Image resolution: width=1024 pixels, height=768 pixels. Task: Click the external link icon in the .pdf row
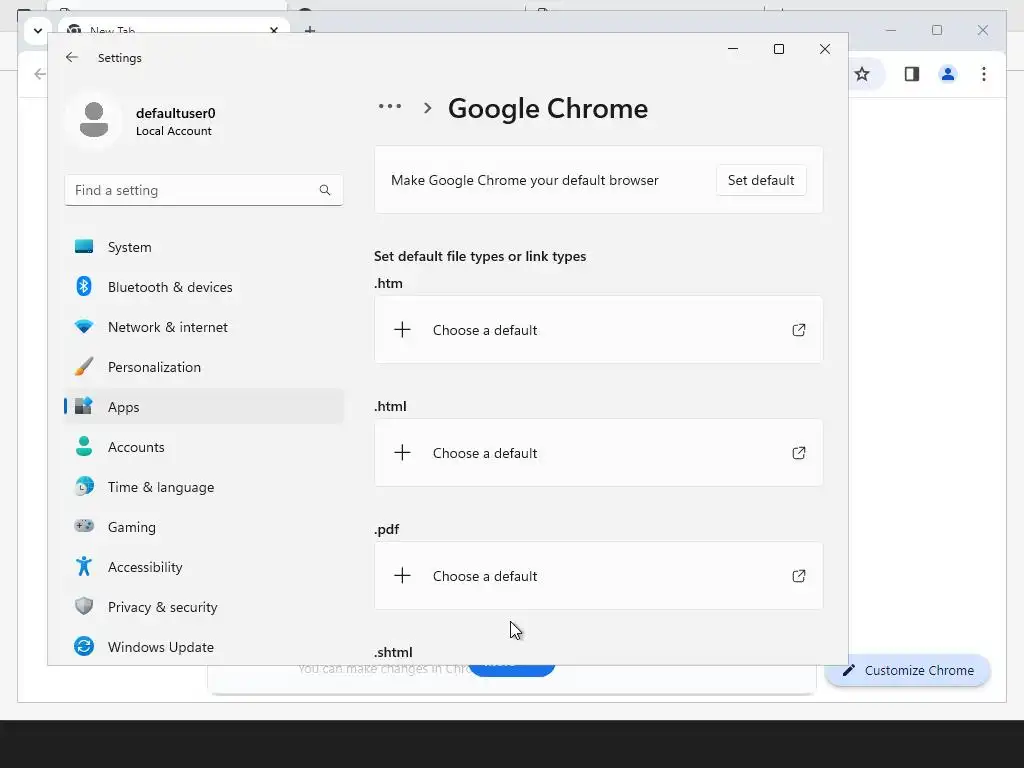pyautogui.click(x=798, y=575)
